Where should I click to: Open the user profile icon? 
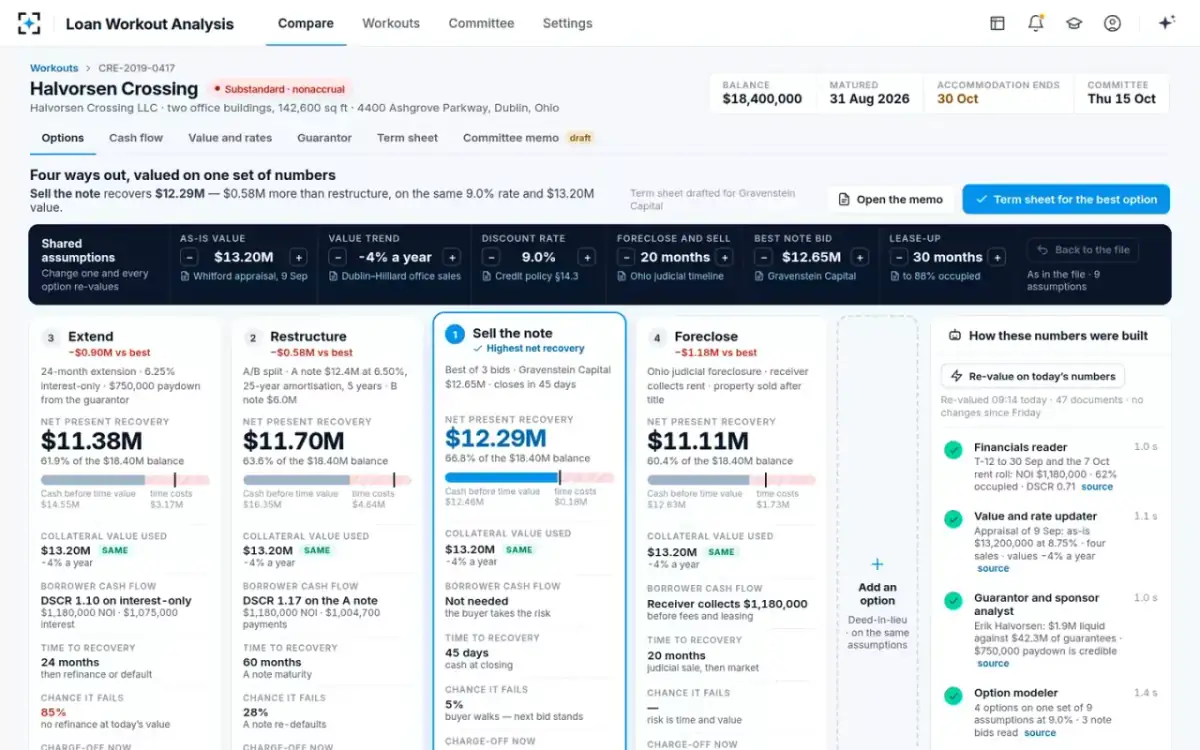[x=1112, y=23]
